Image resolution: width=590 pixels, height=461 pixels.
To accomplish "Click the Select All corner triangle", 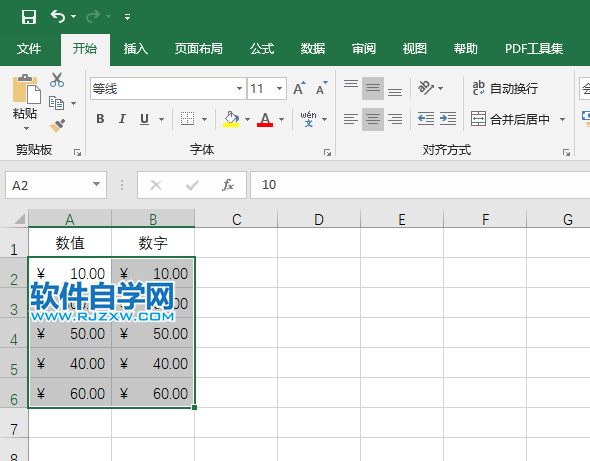I will (x=19, y=219).
